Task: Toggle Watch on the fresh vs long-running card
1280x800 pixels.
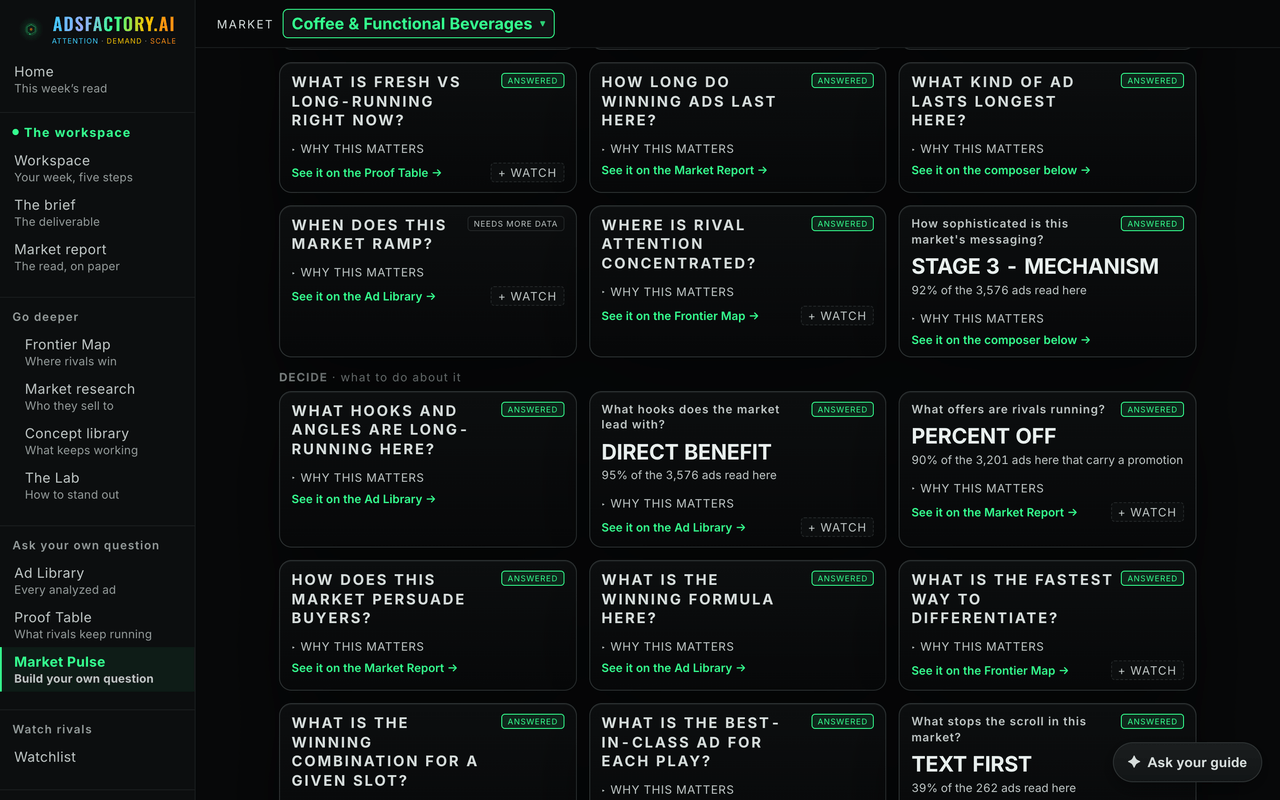Action: (527, 173)
